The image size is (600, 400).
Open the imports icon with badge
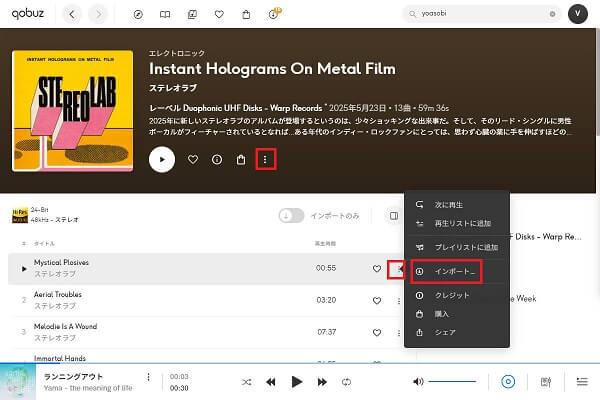[x=274, y=14]
